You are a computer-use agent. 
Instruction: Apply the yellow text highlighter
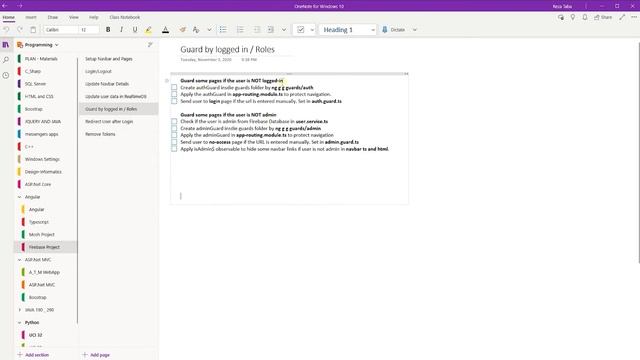(149, 30)
